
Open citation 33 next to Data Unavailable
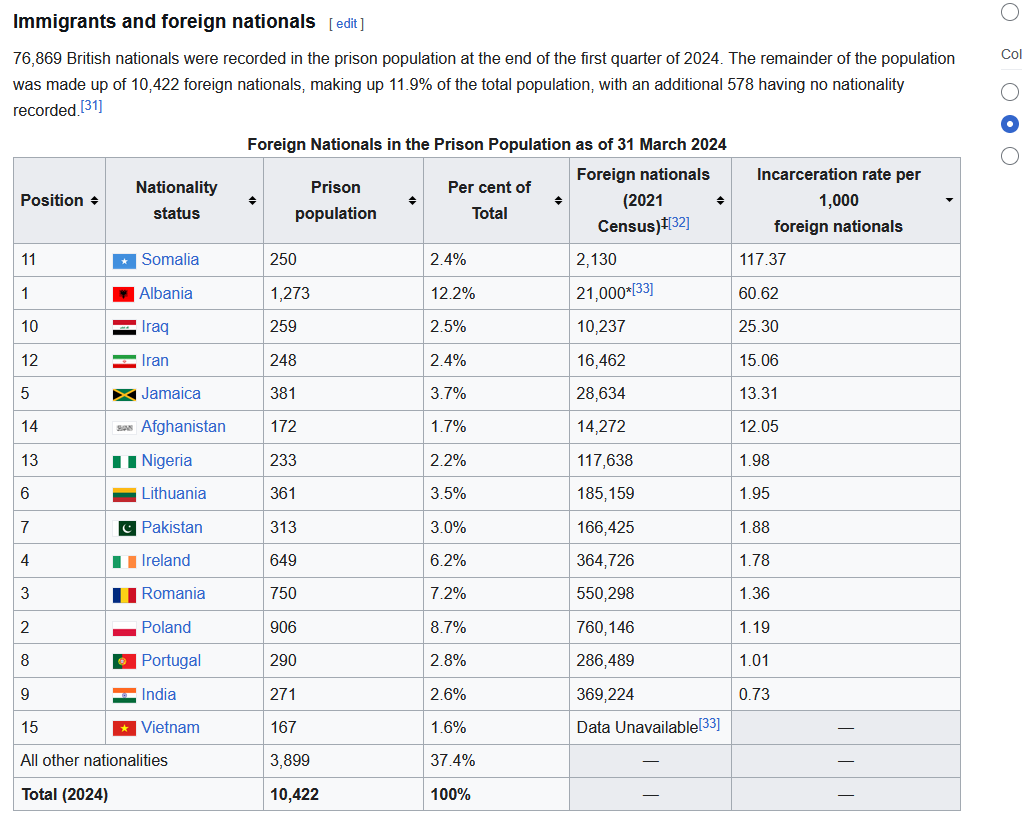(709, 723)
